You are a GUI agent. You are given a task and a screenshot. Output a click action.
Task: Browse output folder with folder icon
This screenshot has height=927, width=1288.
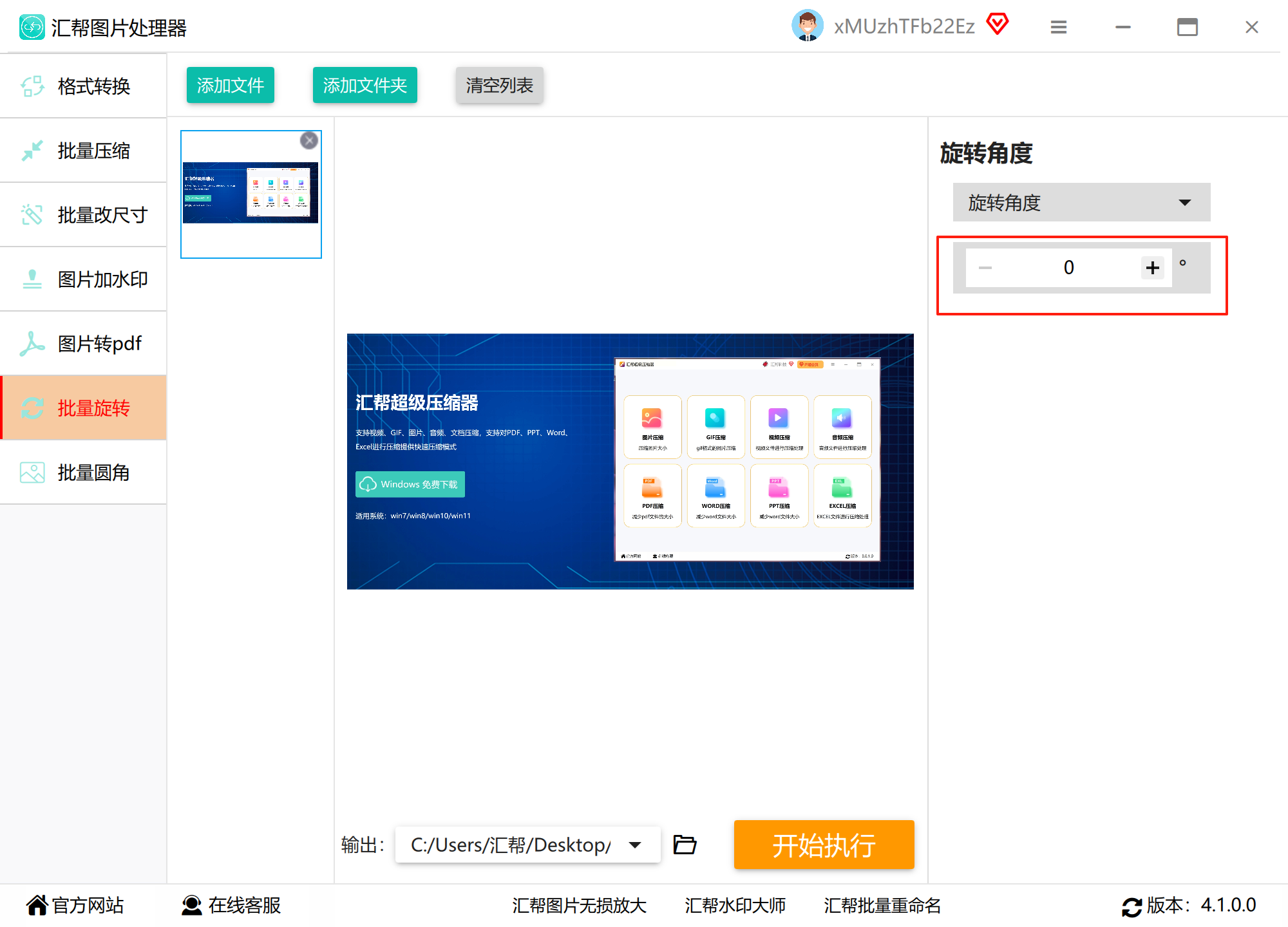click(x=685, y=845)
